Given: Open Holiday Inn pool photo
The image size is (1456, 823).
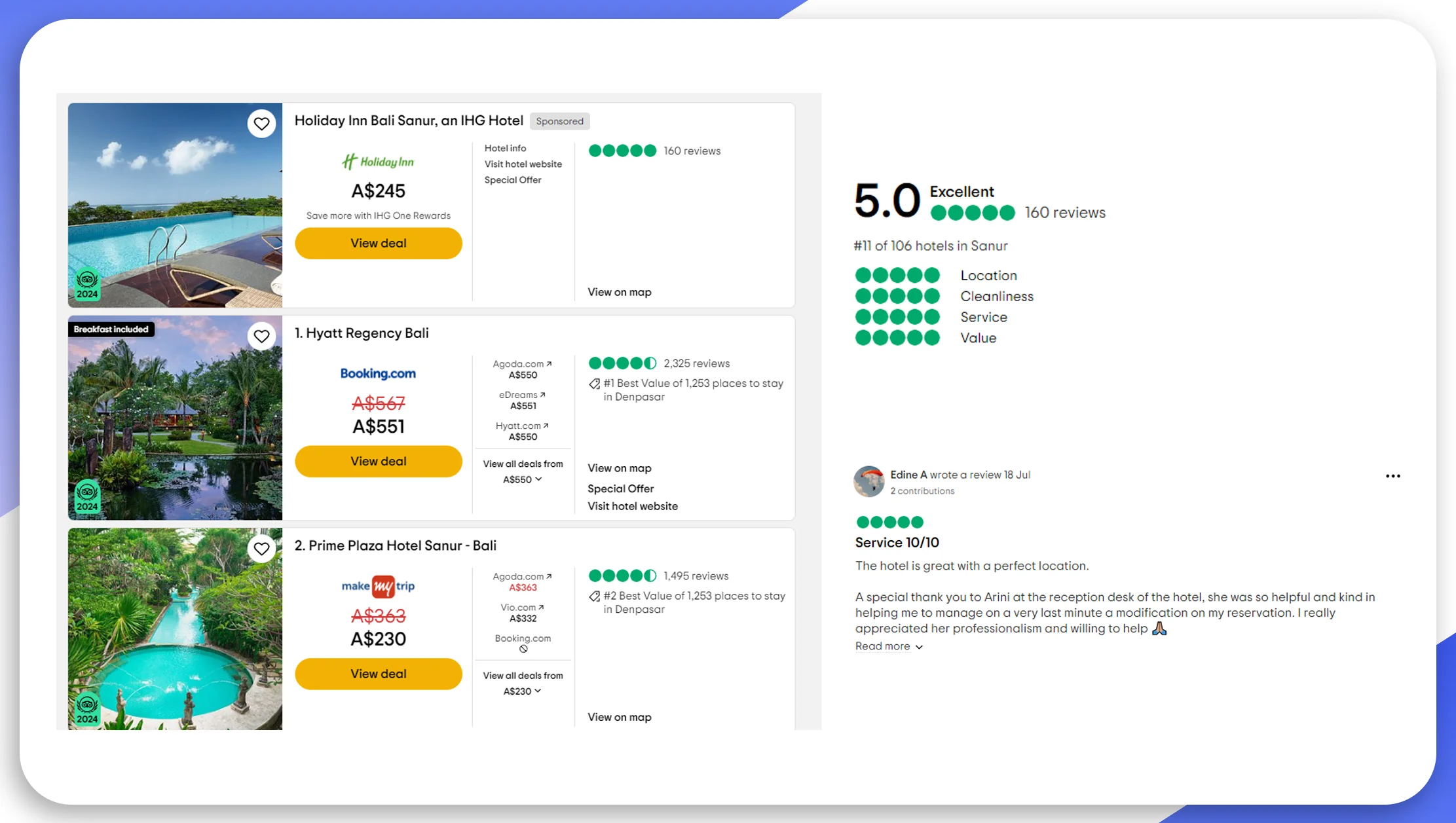Looking at the screenshot, I should [x=175, y=205].
